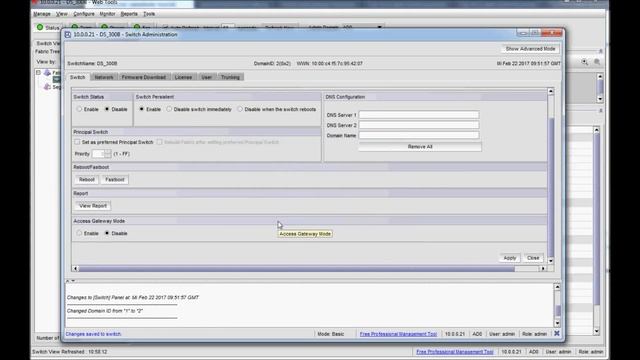Click 'Mode: Basic' status bar entry
640x360 pixels.
coord(331,334)
